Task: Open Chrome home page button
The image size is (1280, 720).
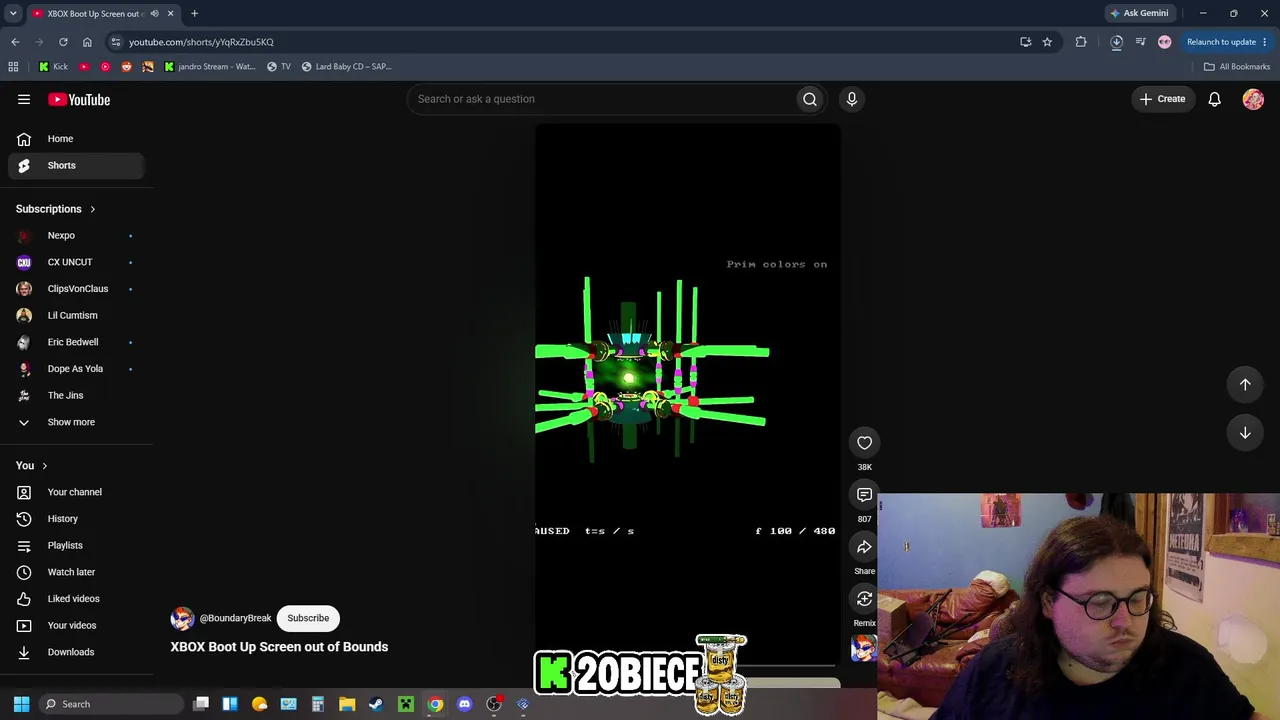Action: (x=87, y=42)
